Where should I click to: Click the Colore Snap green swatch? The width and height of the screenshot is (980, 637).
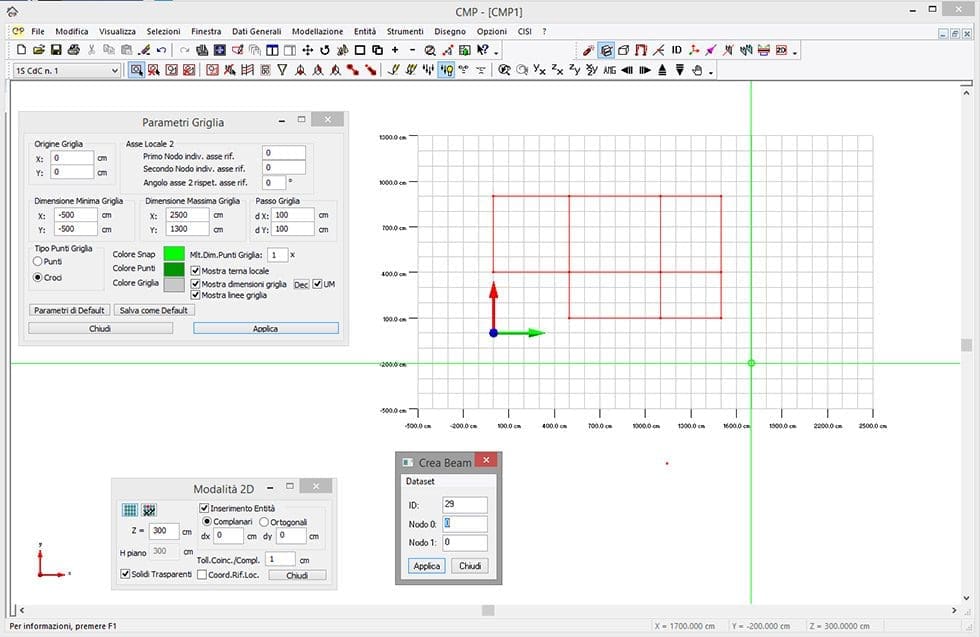coord(174,254)
